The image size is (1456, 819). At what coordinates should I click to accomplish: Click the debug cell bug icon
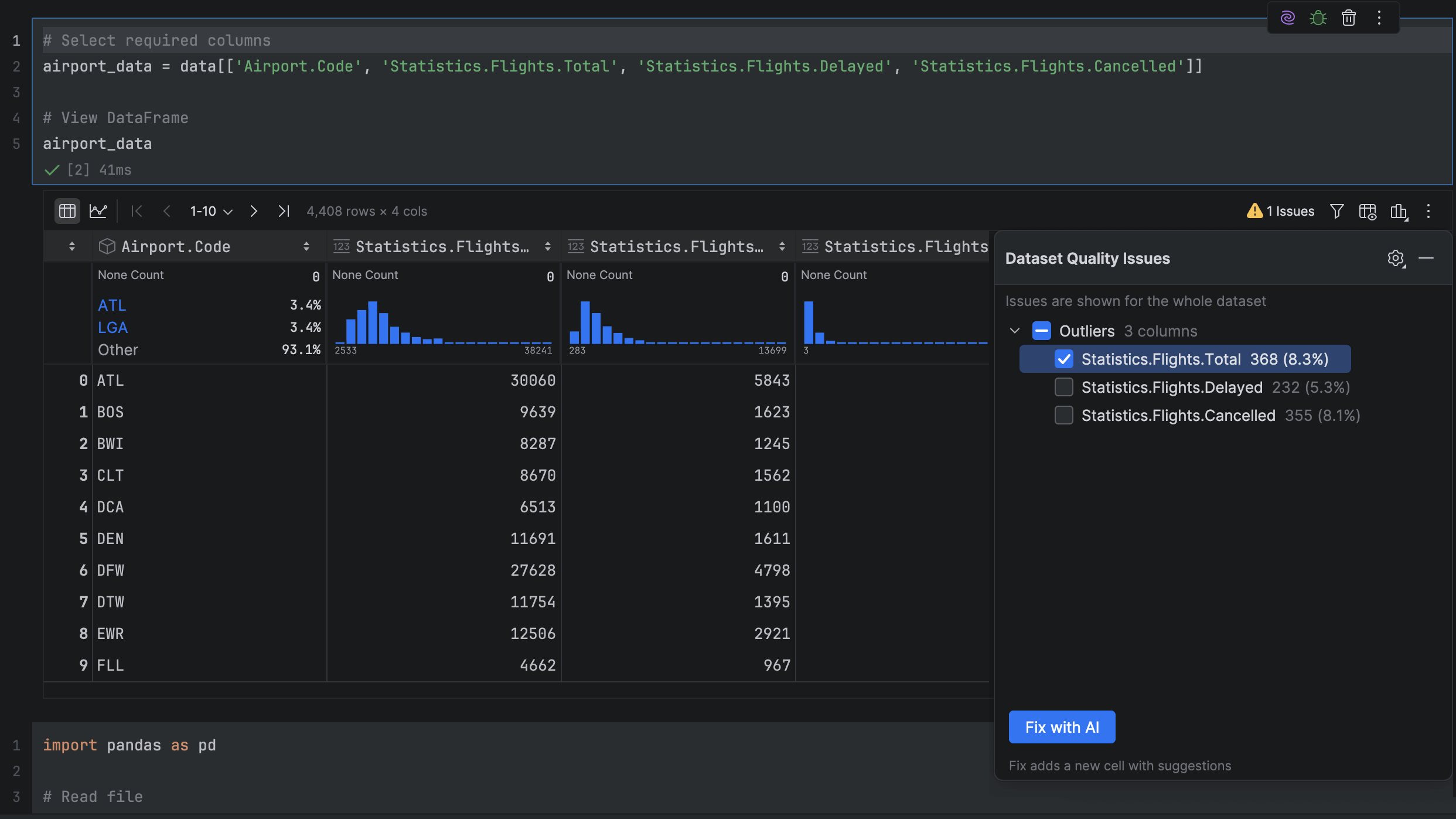[1318, 18]
